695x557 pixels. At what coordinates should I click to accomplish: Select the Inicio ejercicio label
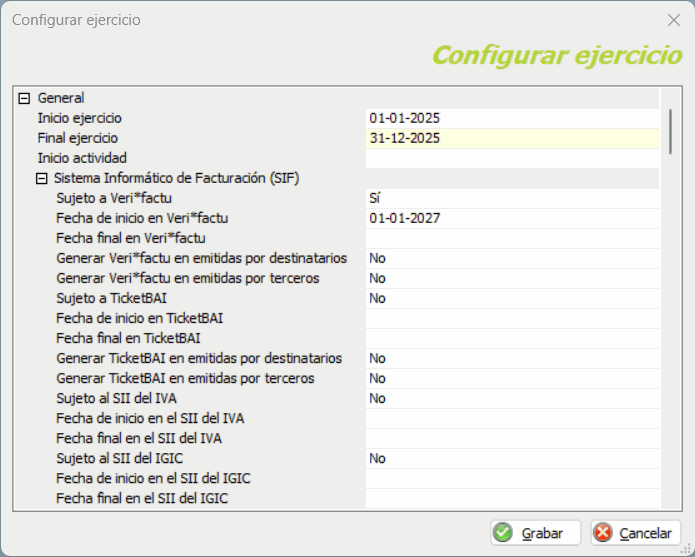tap(79, 118)
